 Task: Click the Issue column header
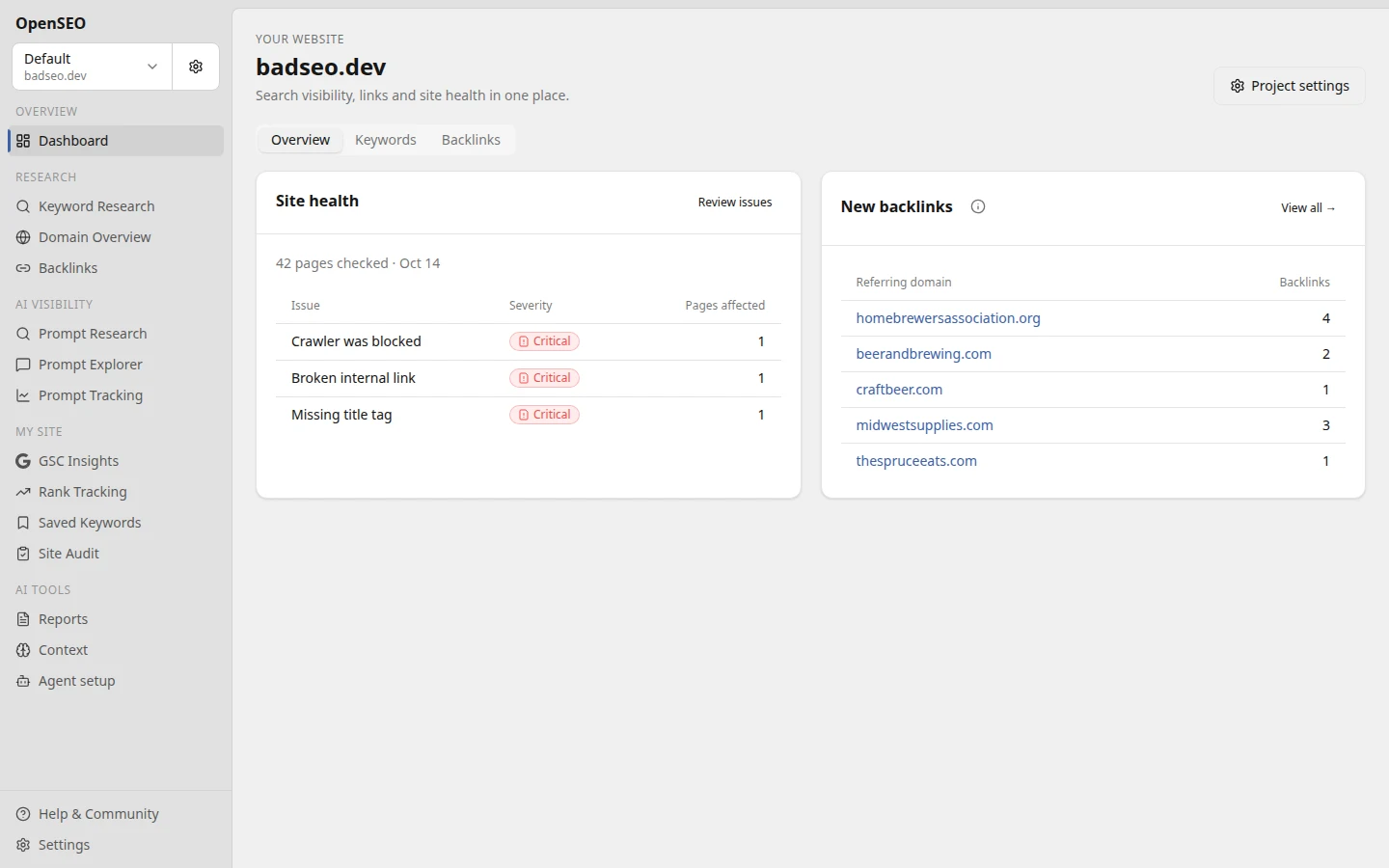tap(306, 306)
